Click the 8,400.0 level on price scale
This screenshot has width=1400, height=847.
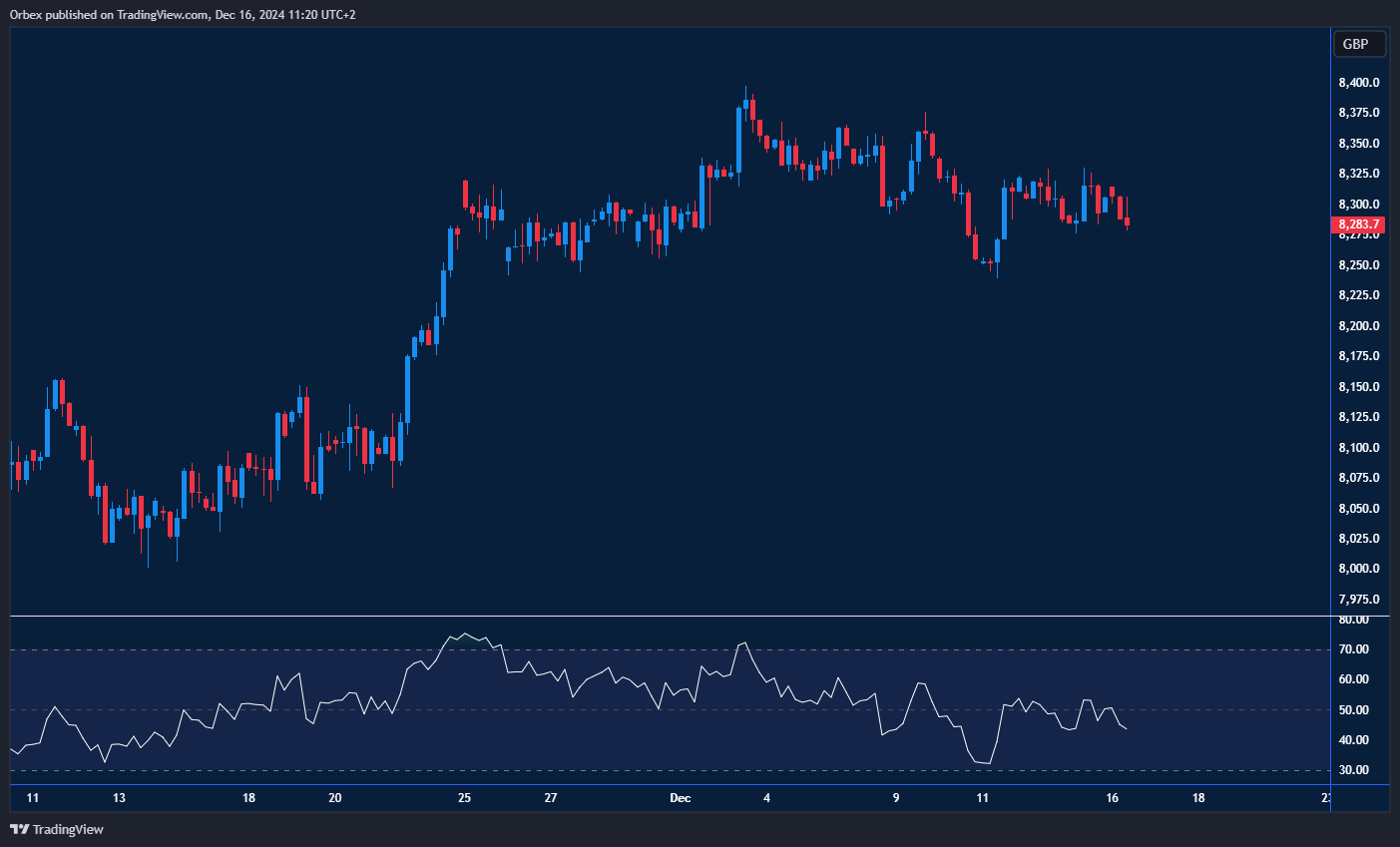point(1358,83)
